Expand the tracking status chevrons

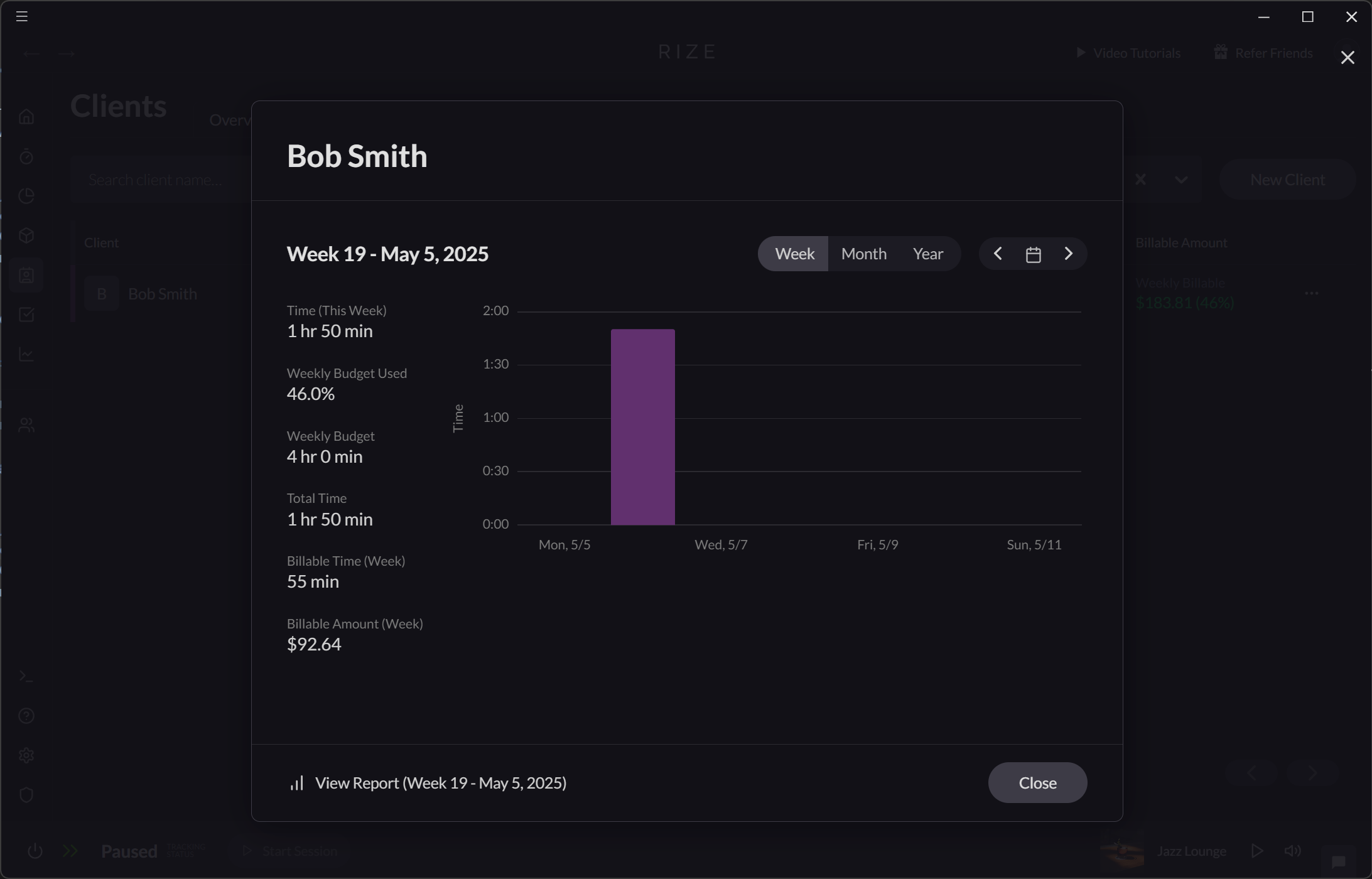coord(69,851)
